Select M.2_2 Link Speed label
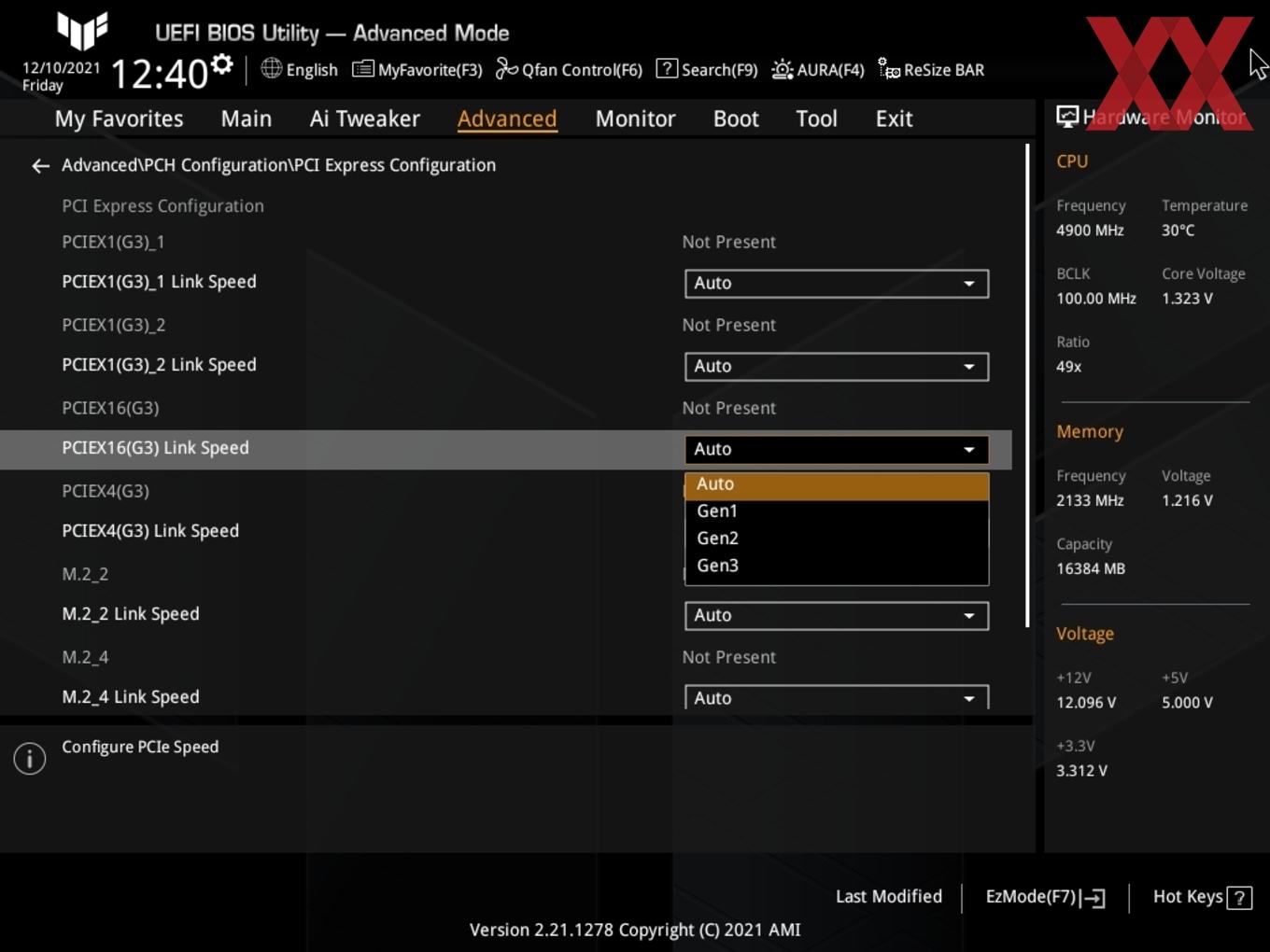 click(131, 614)
